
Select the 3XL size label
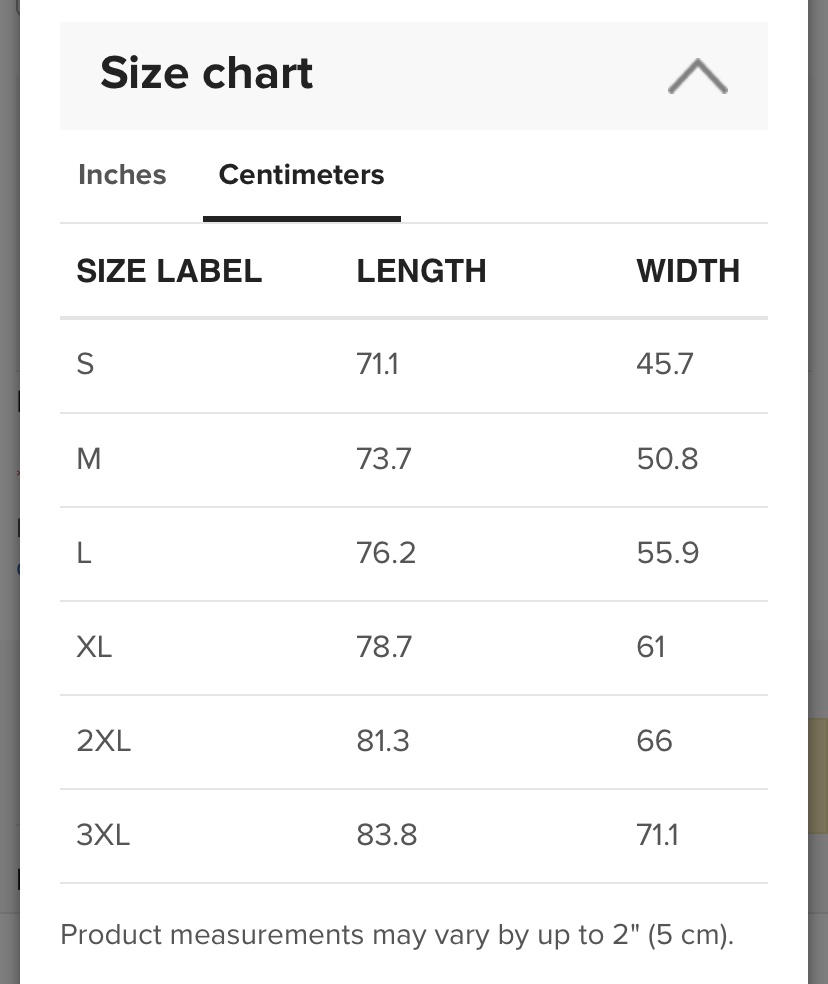click(x=103, y=835)
